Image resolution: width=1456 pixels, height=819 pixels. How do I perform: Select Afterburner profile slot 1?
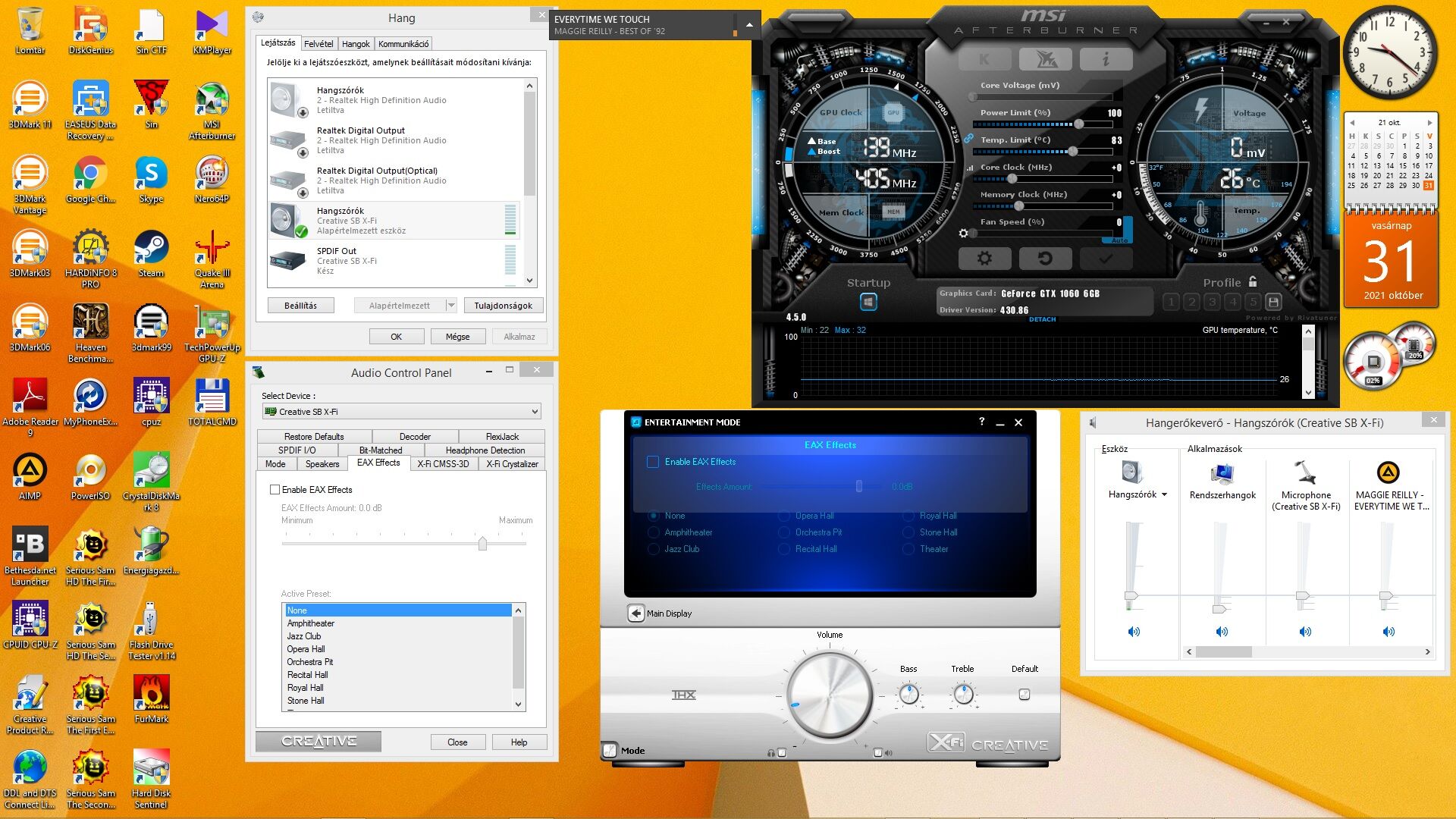(x=1171, y=302)
